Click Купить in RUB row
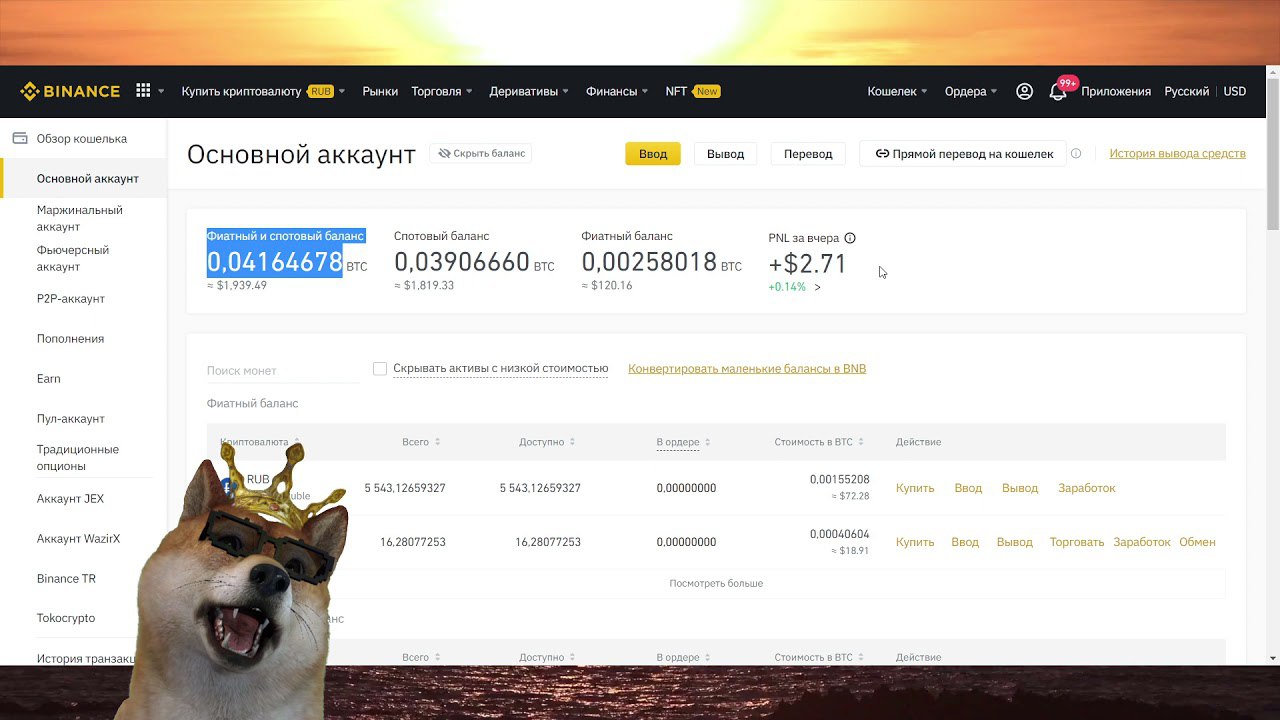Screen dimensions: 1280x720 coord(915,488)
